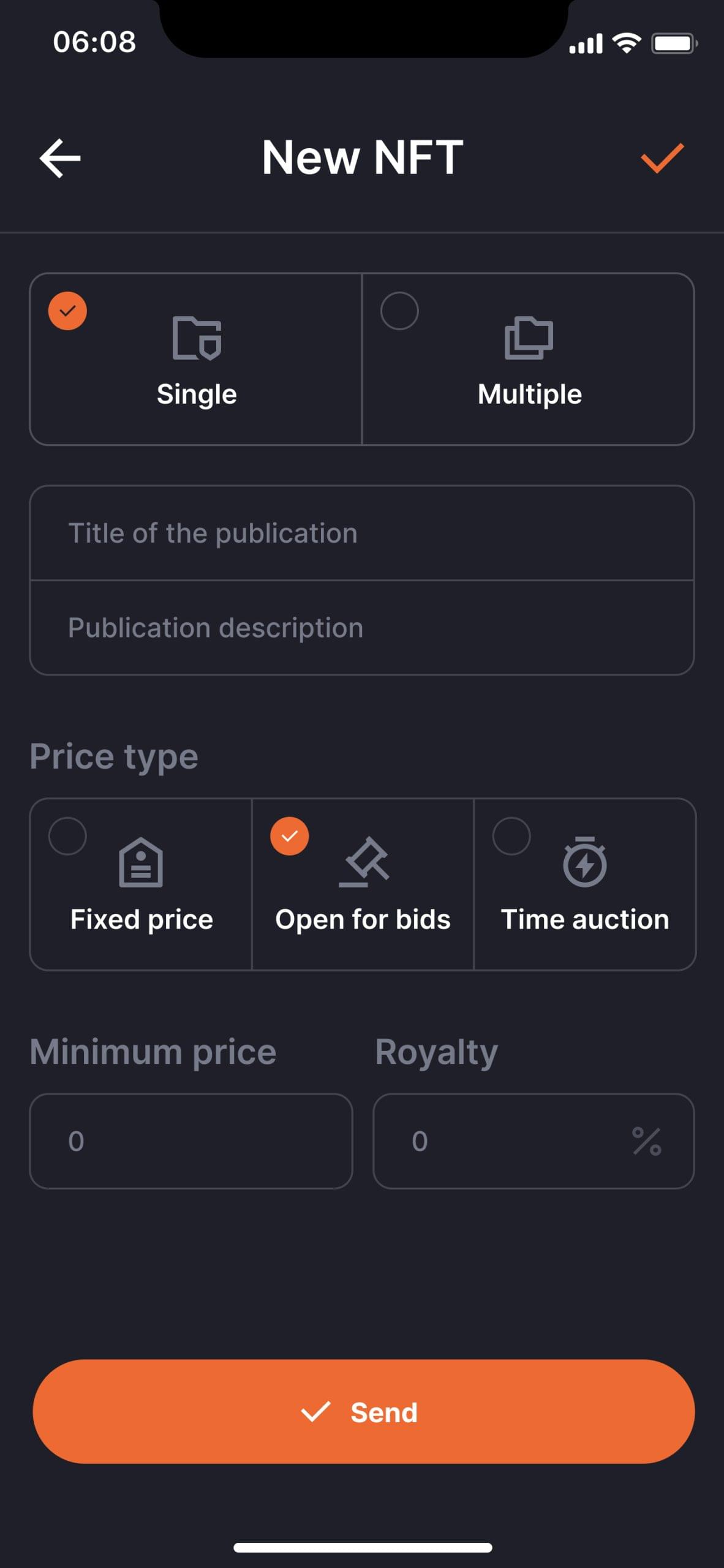The height and width of the screenshot is (1568, 724).
Task: Select the Single radio button
Action: pos(67,311)
